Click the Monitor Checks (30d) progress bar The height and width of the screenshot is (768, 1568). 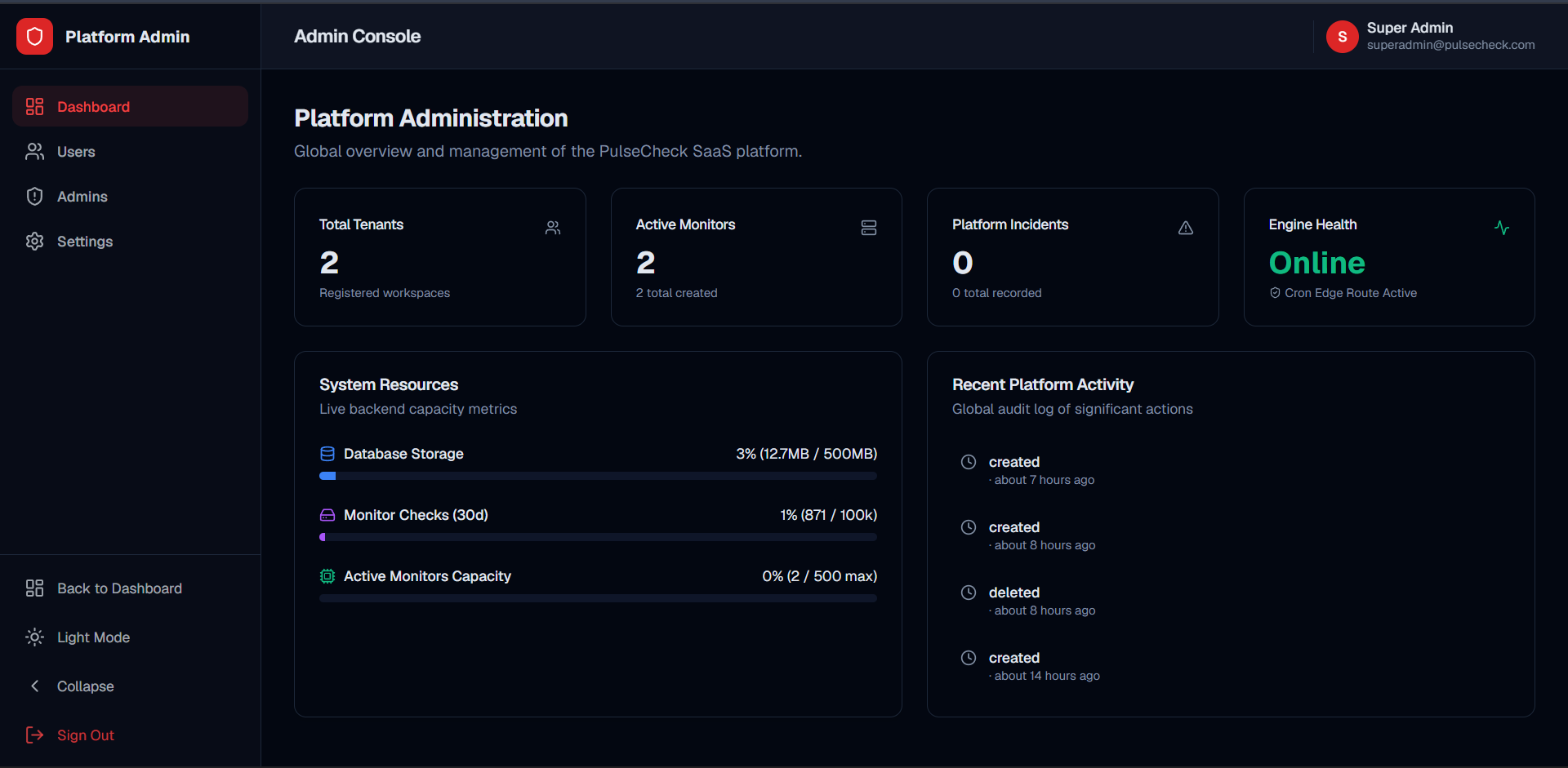[598, 537]
